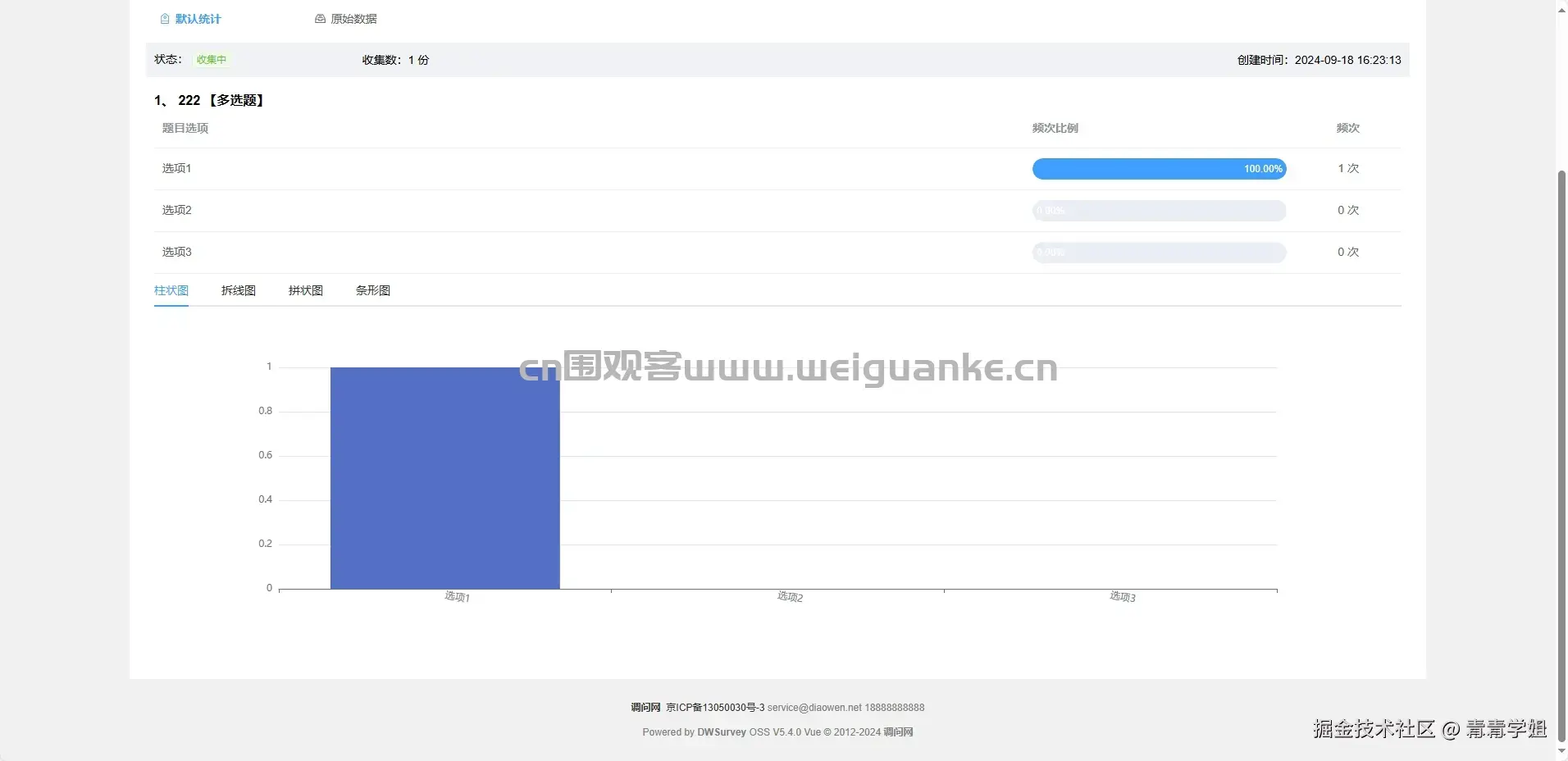Select the 柱状图 chart tab
The height and width of the screenshot is (761, 1568).
171,290
